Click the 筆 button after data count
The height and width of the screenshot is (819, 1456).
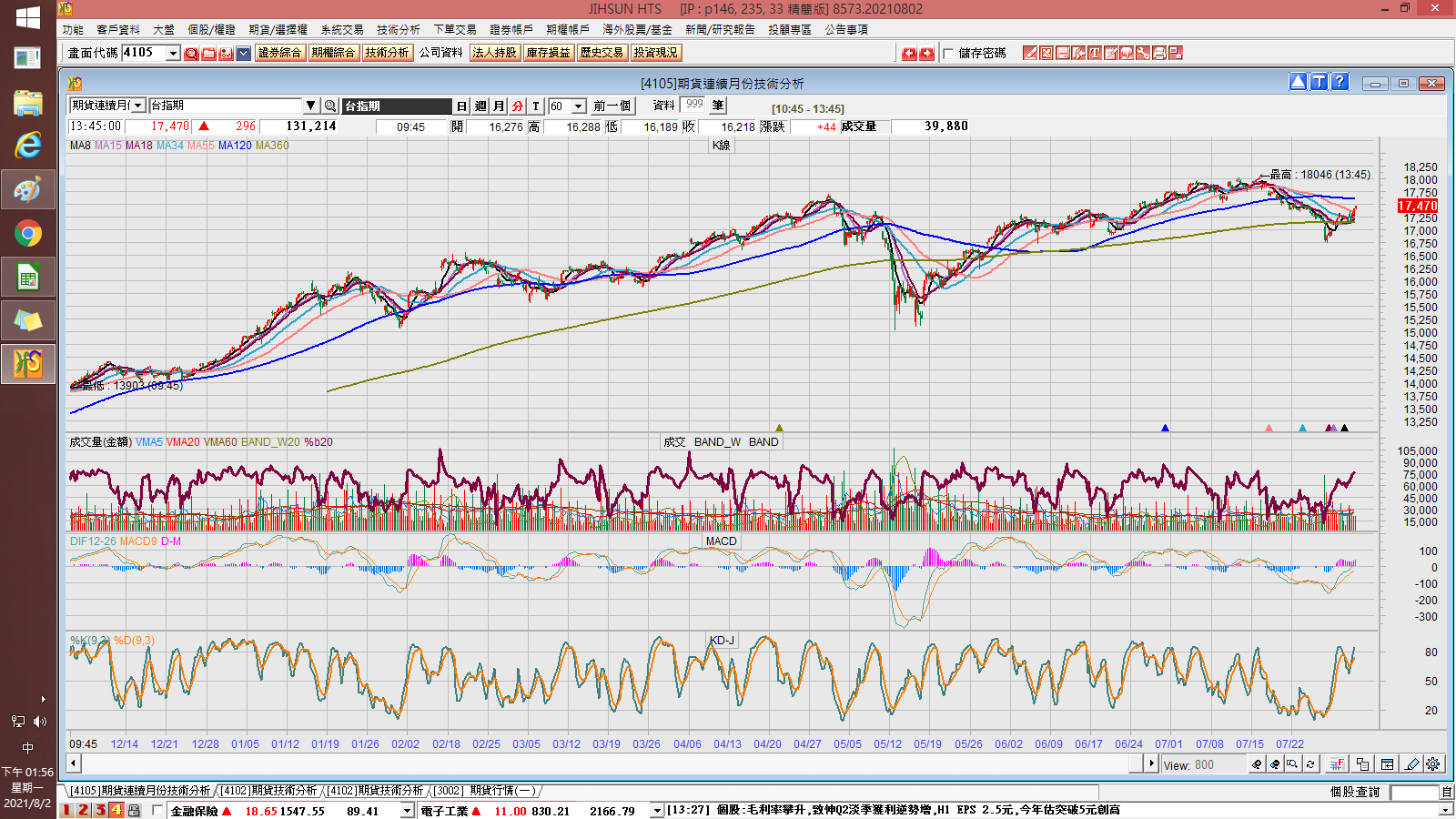tap(718, 106)
